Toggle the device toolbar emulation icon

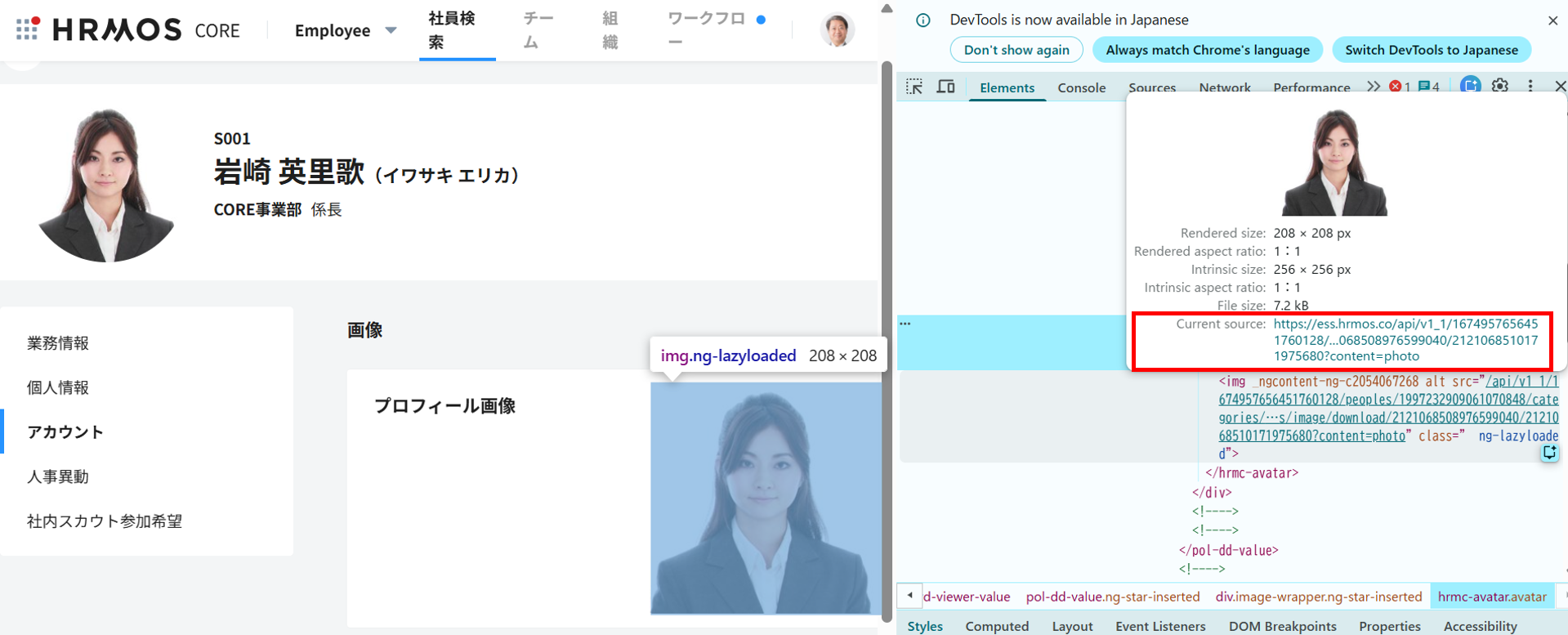(945, 87)
